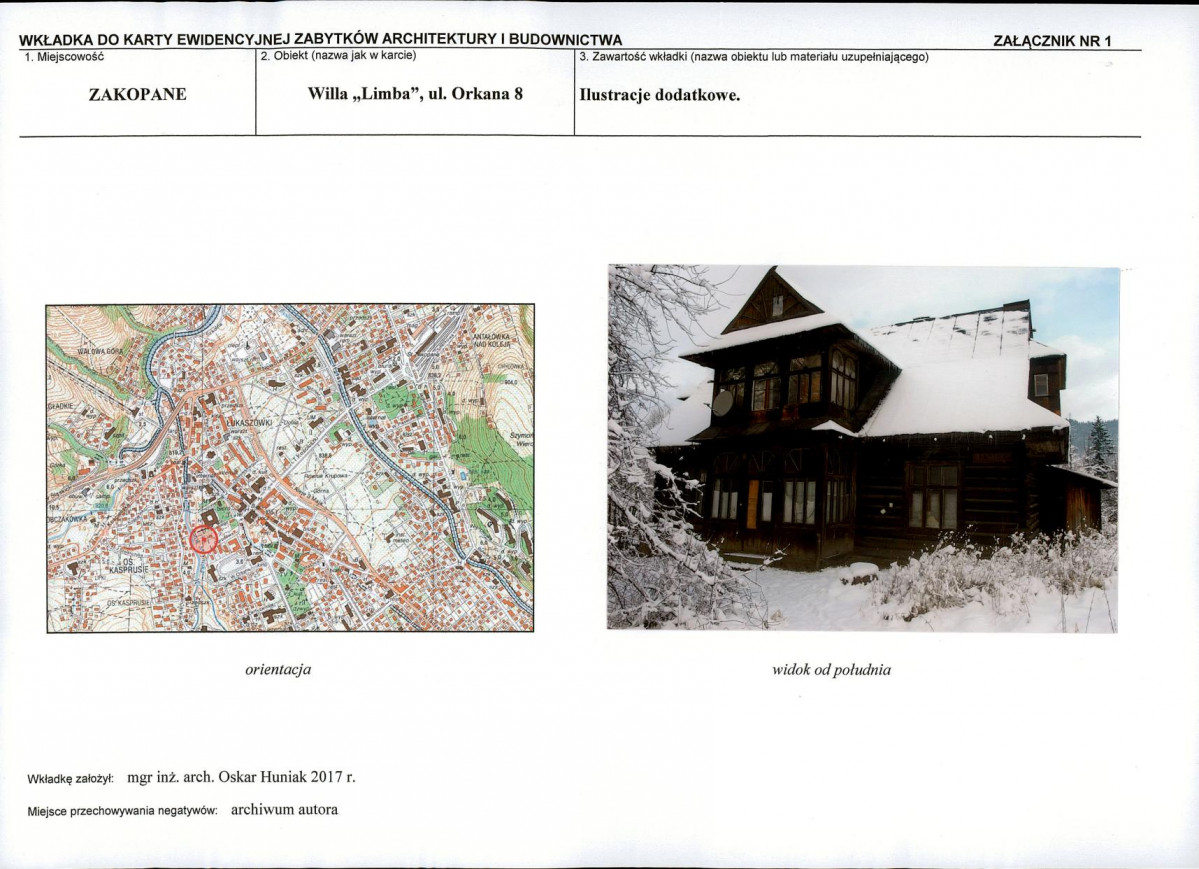This screenshot has height=869, width=1199.
Task: Click the red circle marker on the map
Action: coord(203,539)
